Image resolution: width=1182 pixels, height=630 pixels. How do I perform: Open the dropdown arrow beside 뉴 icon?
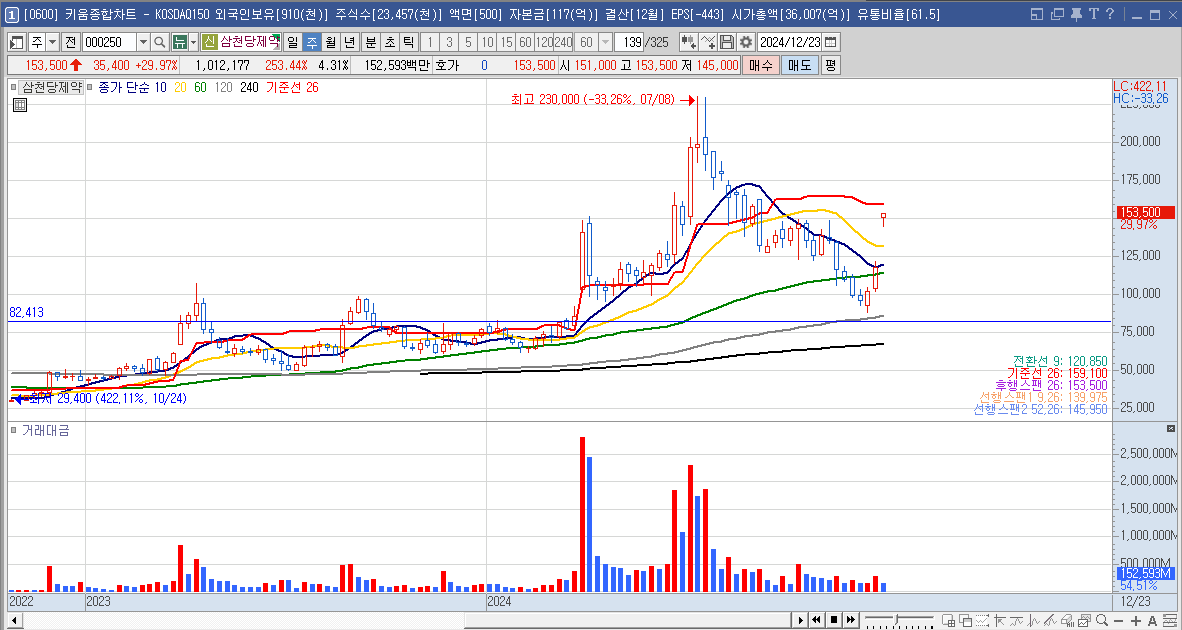[194, 42]
